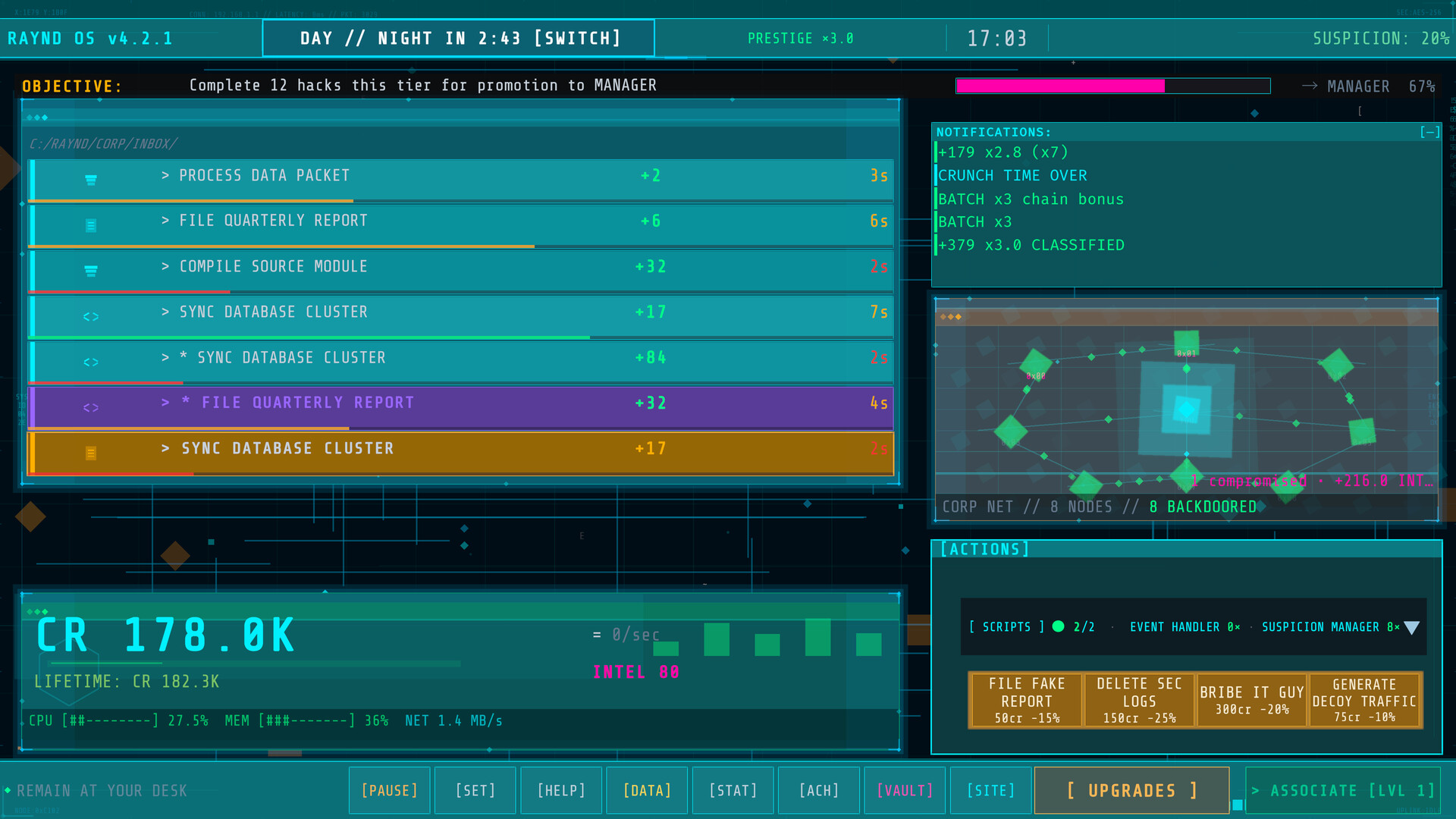
Task: Select the purple starred File Quarterly Report row
Action: (460, 407)
